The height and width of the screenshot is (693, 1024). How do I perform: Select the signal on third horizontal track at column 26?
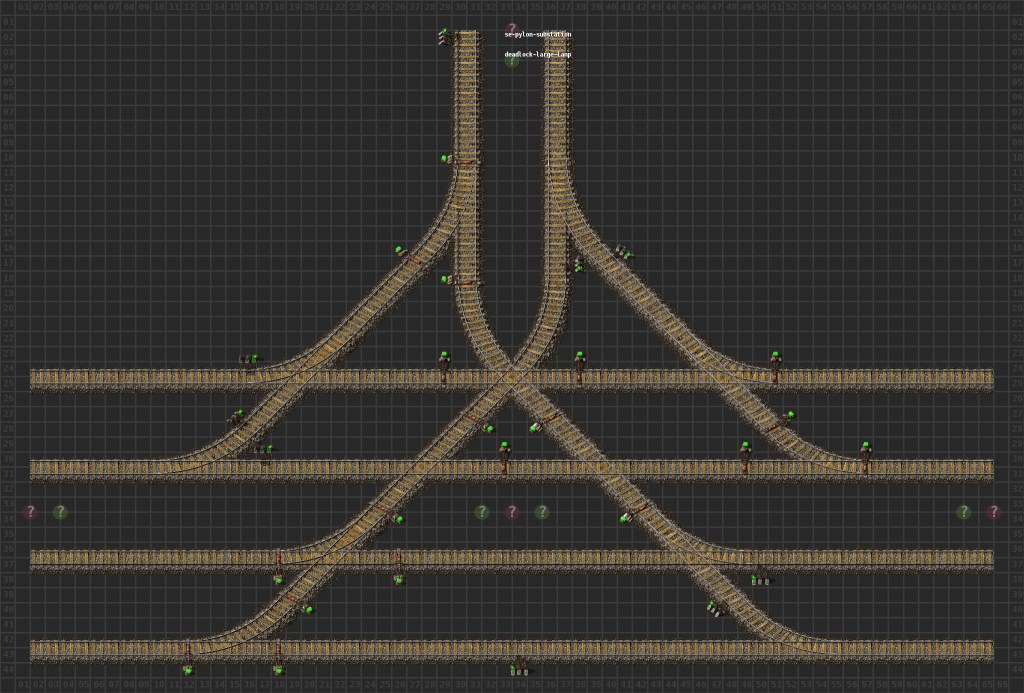pos(399,567)
